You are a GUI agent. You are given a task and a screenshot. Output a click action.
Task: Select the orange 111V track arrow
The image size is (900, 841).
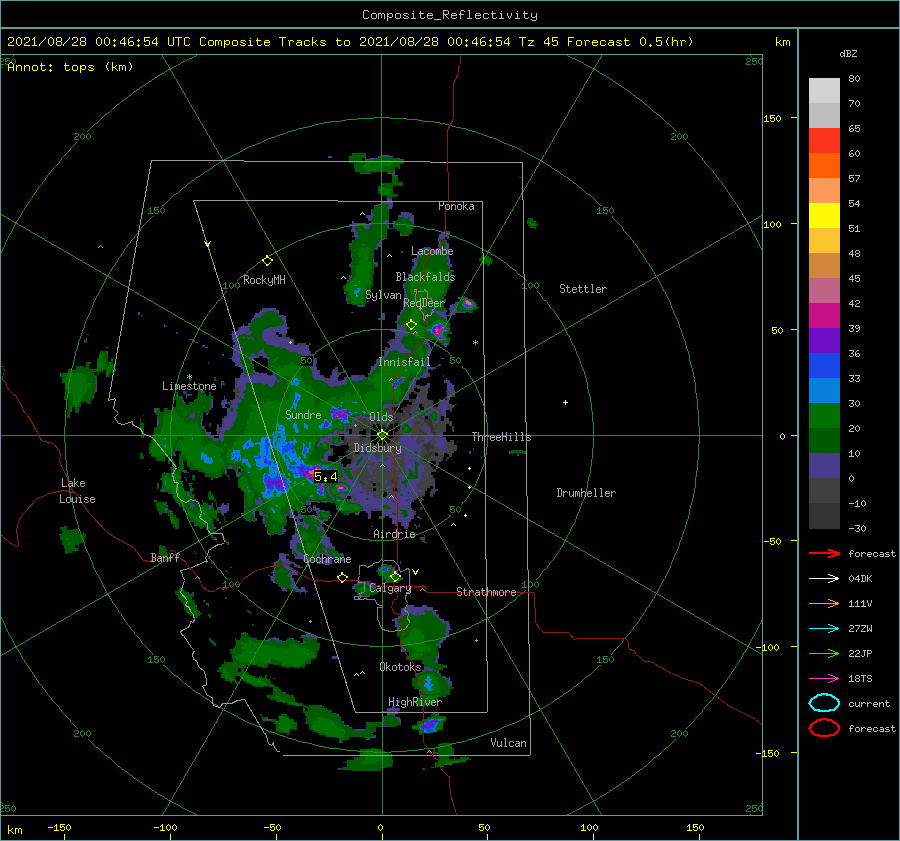click(824, 603)
